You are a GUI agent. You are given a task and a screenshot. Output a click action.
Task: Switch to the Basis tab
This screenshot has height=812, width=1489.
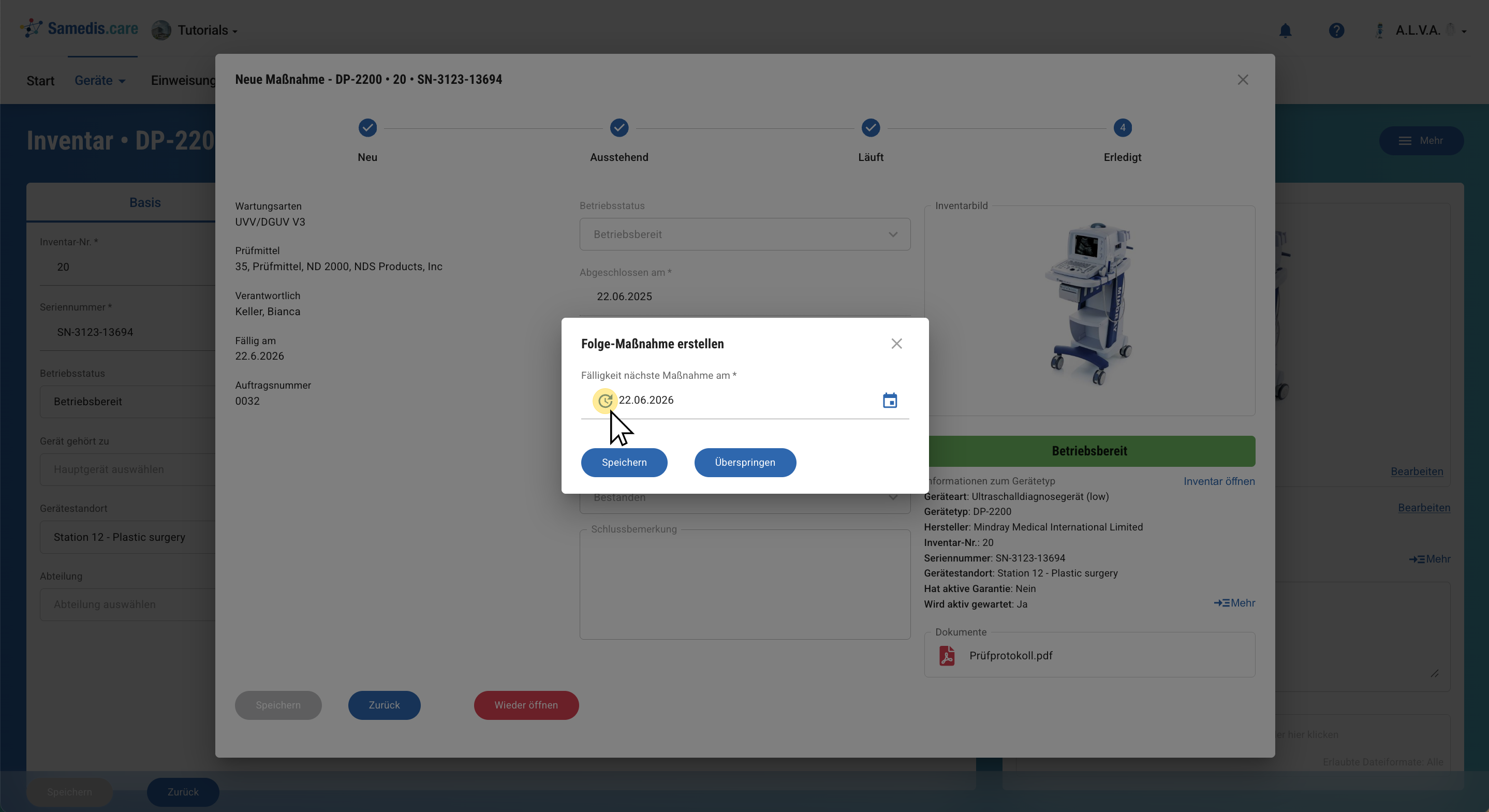pyautogui.click(x=144, y=202)
